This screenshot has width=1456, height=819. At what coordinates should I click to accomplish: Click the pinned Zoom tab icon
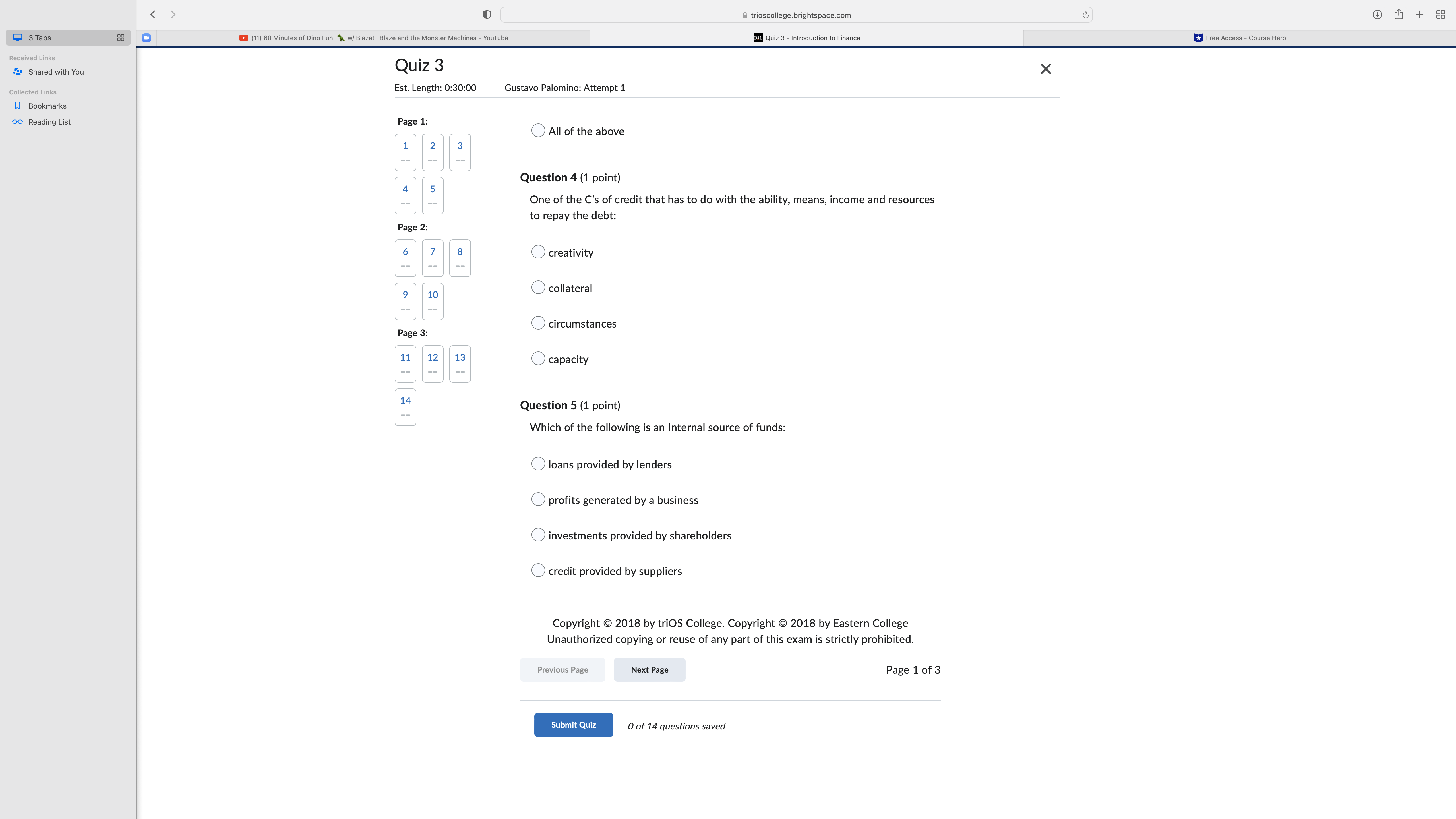[x=146, y=37]
